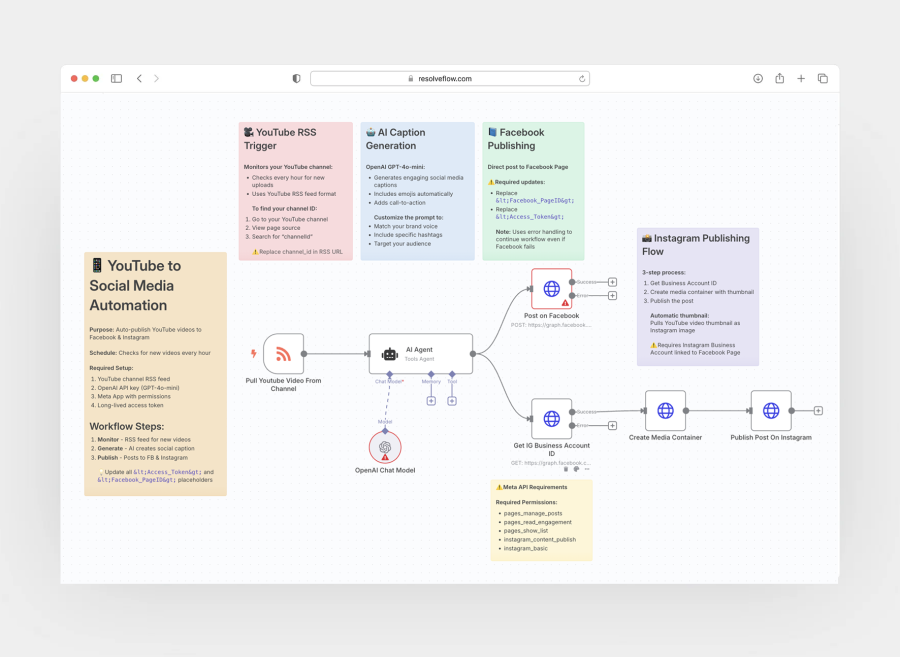
Task: Click the 'Create Media Container' label
Action: click(665, 437)
